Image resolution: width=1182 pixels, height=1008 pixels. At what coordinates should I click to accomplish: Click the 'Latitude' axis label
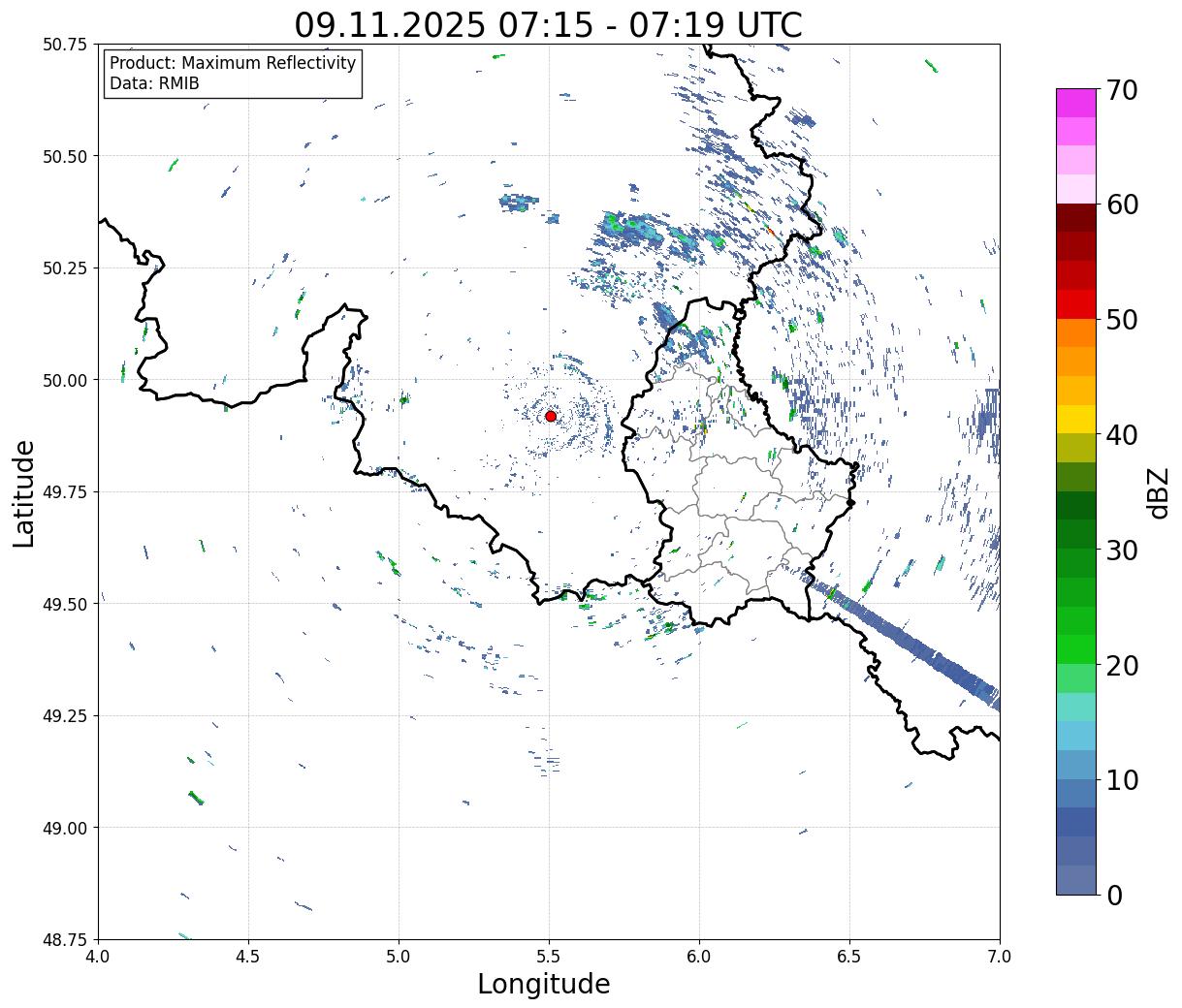24,493
